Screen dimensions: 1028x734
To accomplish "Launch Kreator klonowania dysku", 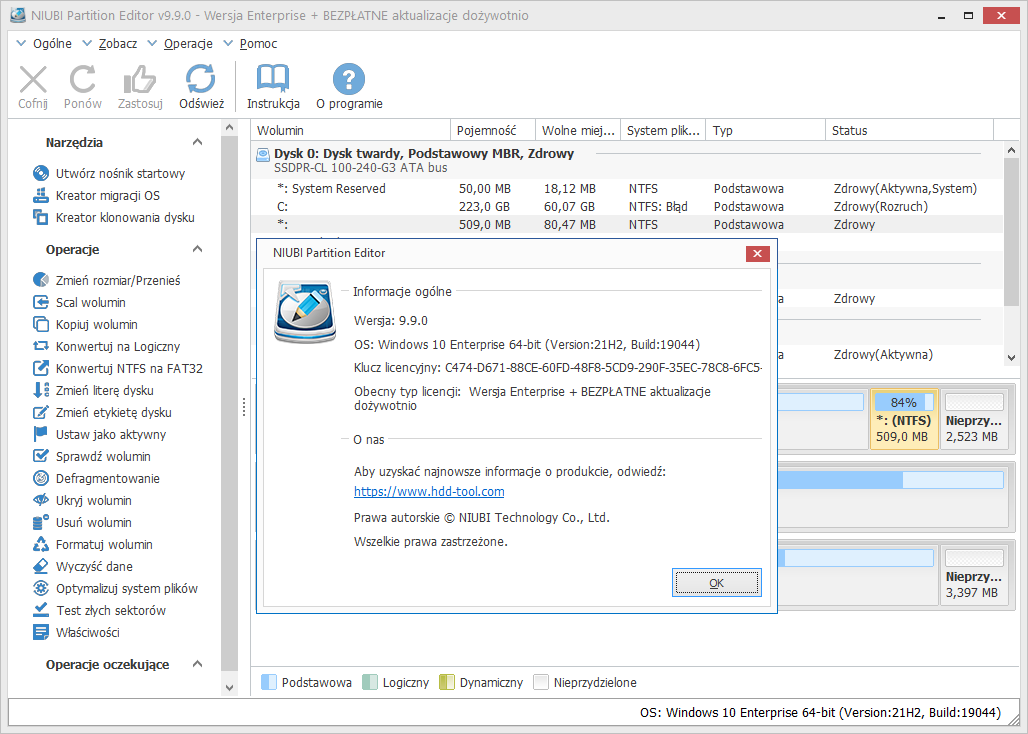I will point(113,218).
